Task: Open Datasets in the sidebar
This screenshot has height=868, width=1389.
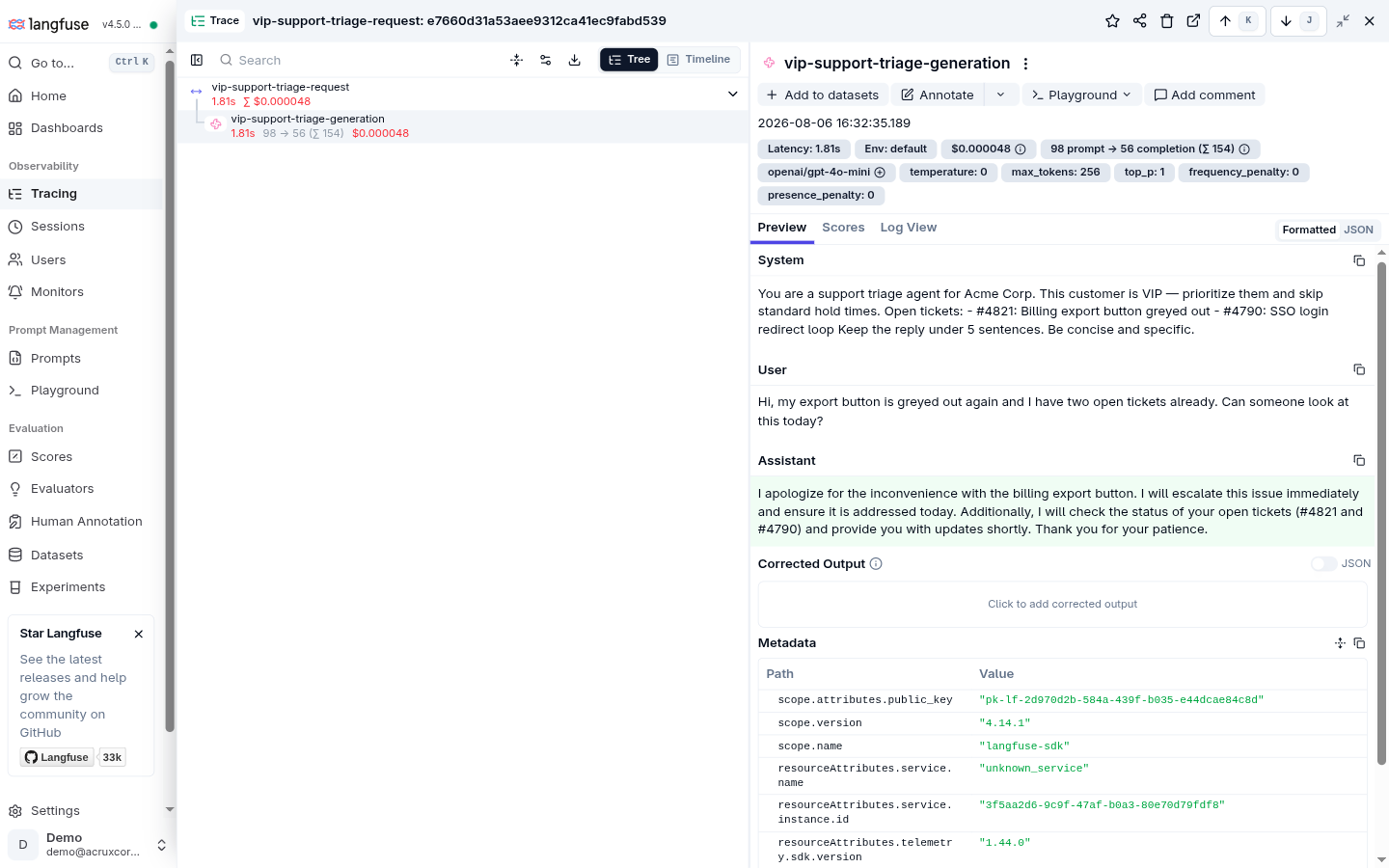Action: 83,556
